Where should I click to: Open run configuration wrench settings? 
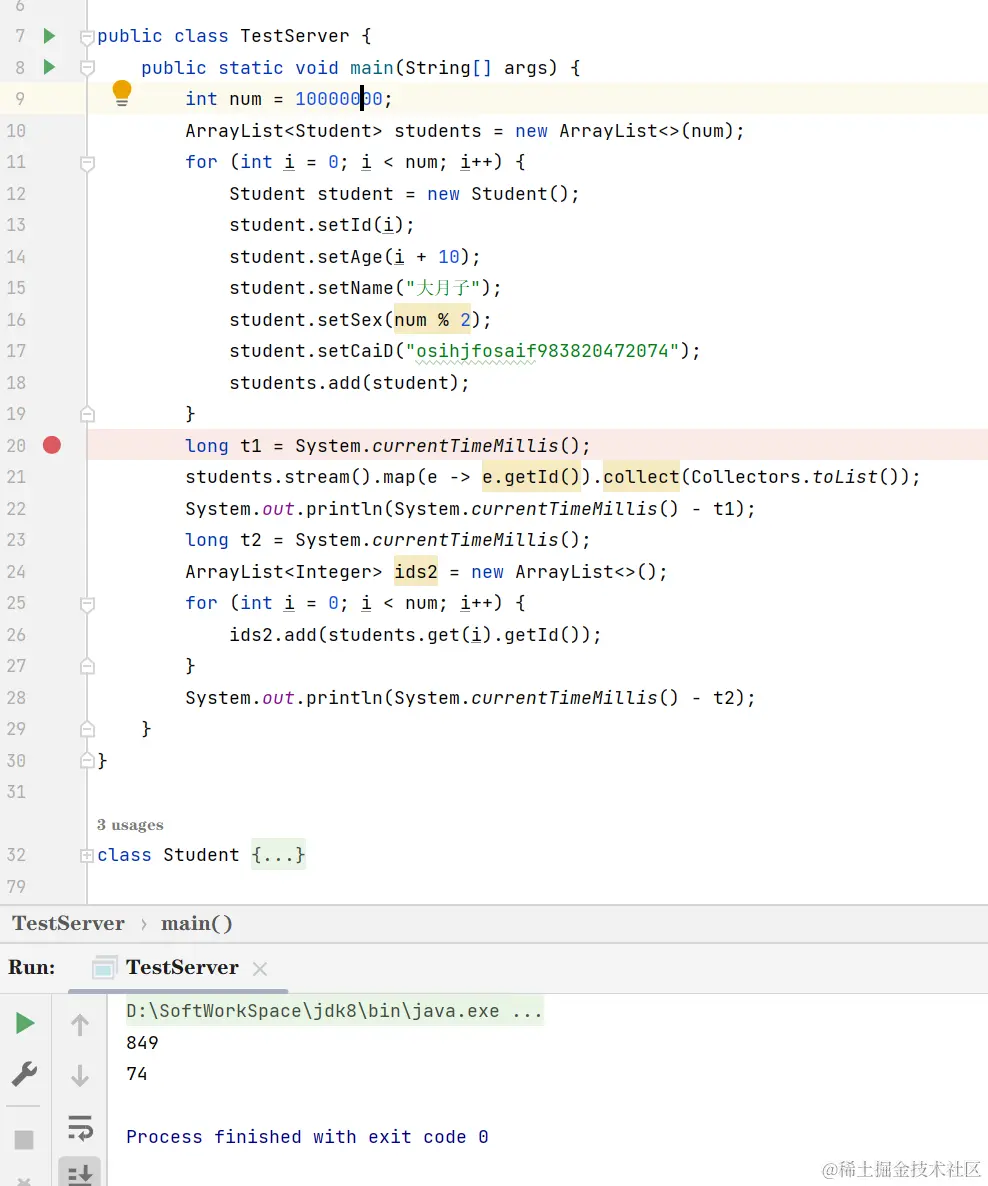(25, 1075)
